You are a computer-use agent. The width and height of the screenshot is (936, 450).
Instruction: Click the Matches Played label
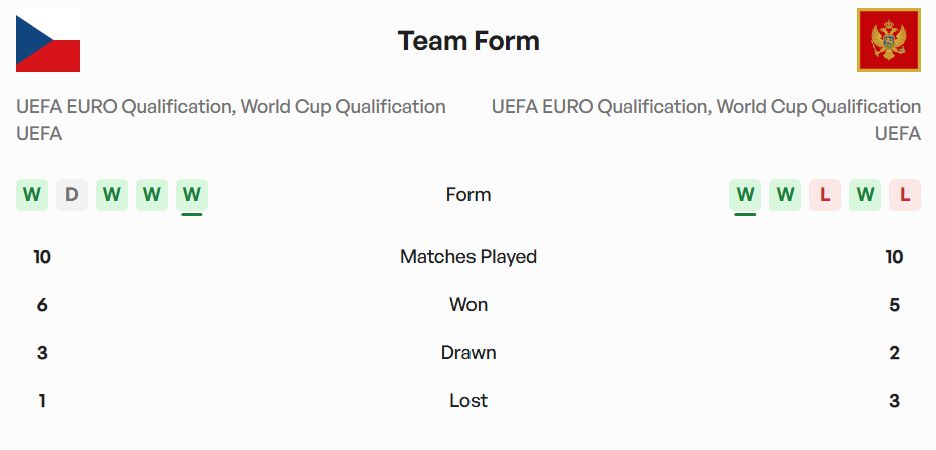(468, 256)
